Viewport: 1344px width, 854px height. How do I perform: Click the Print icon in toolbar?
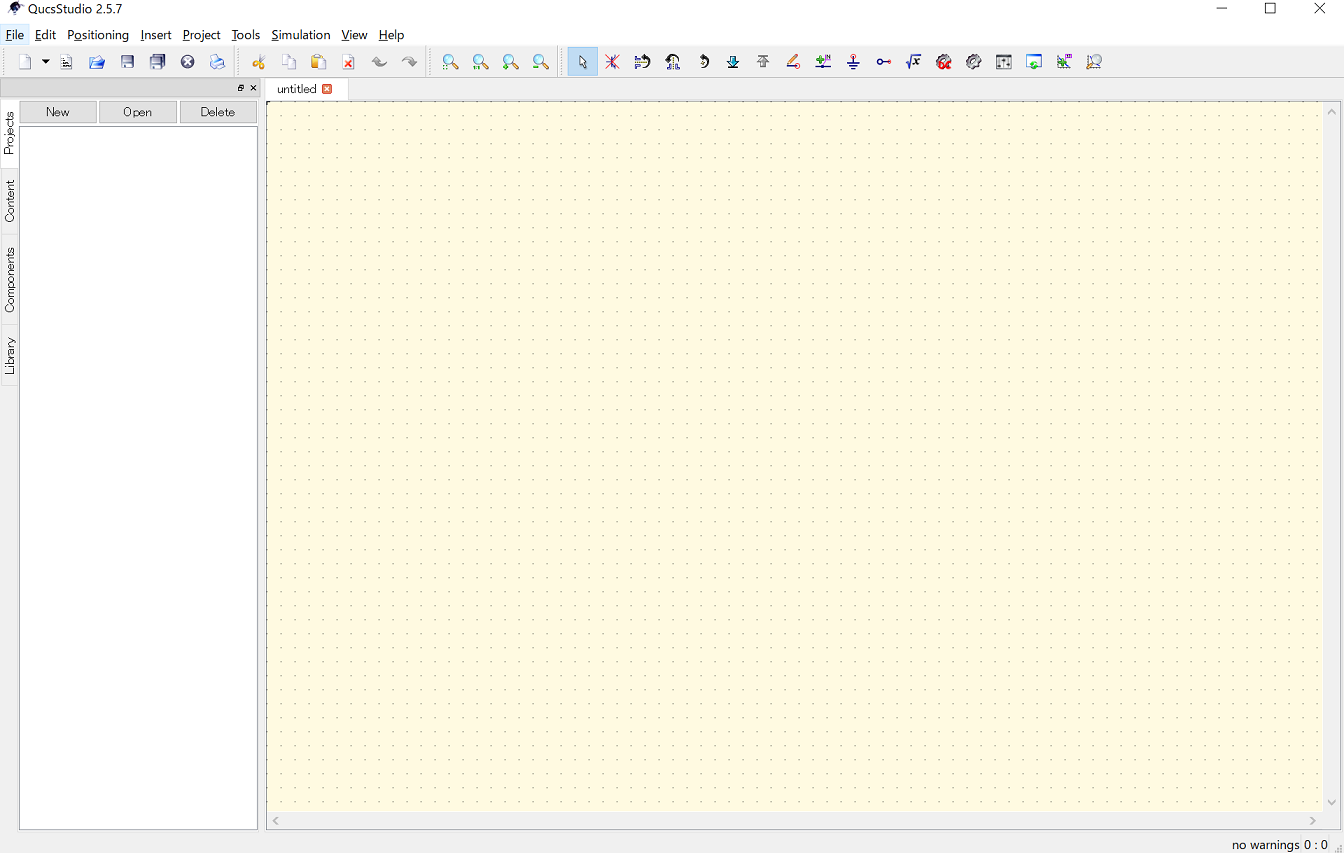click(x=217, y=62)
